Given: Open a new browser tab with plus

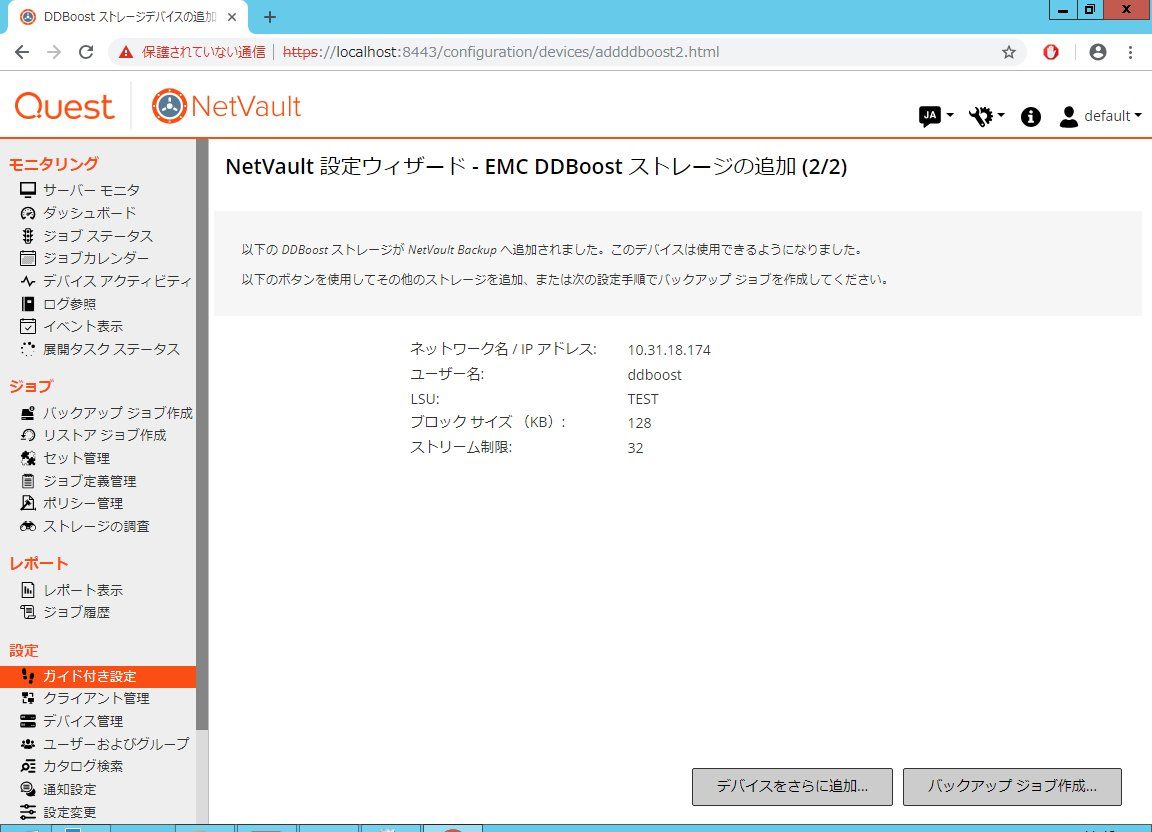Looking at the screenshot, I should tap(270, 17).
